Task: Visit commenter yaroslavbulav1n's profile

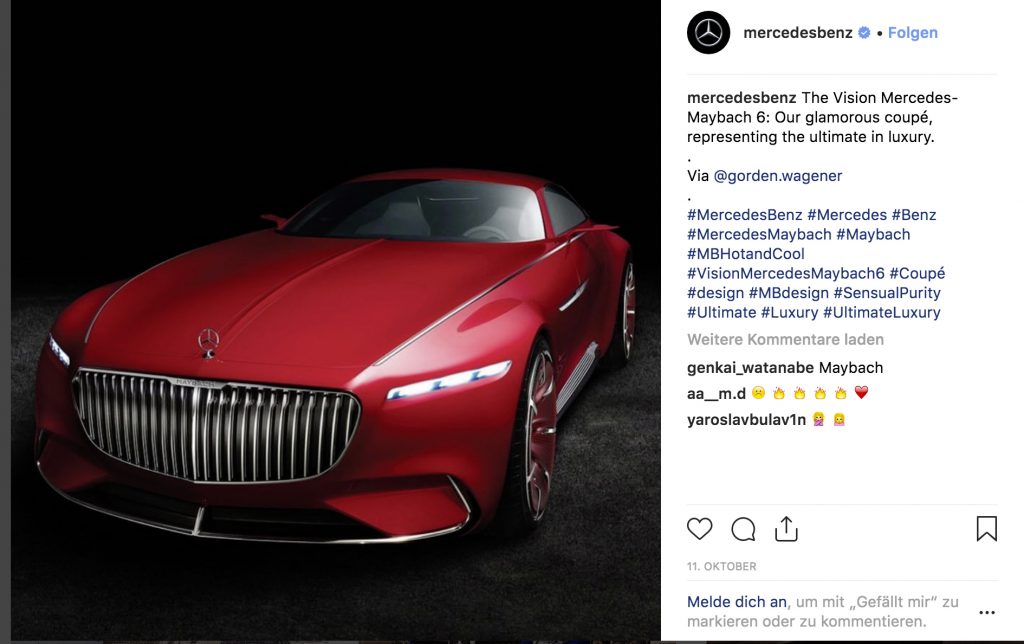Action: (746, 420)
